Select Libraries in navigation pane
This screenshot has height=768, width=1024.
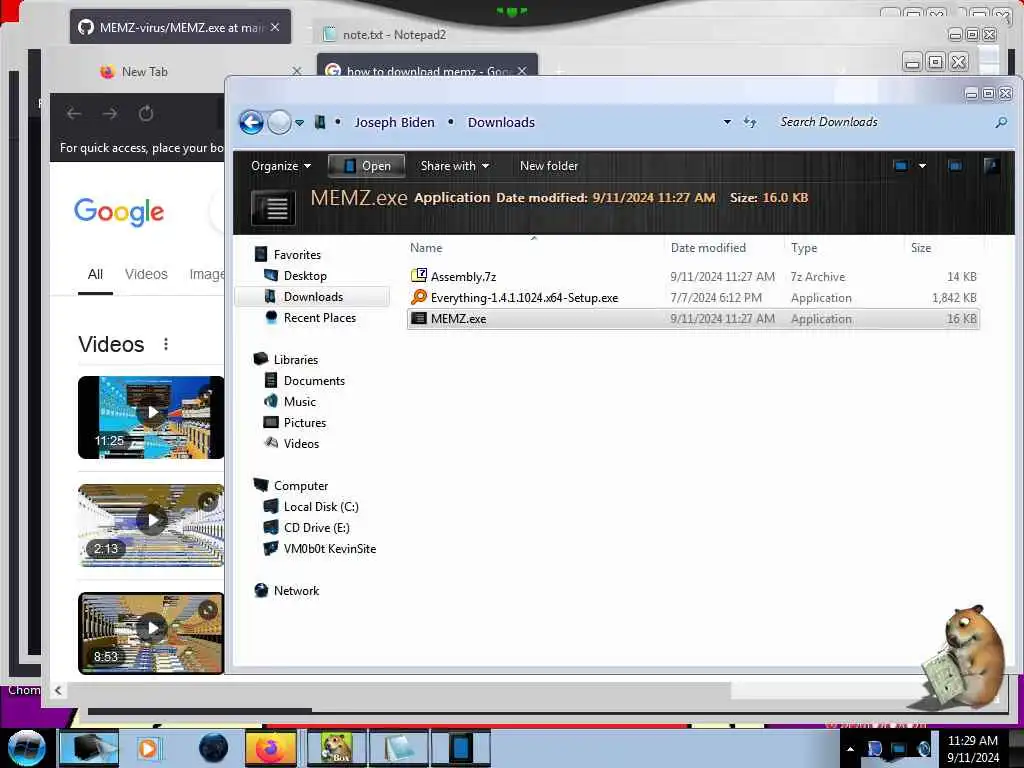pyautogui.click(x=295, y=360)
